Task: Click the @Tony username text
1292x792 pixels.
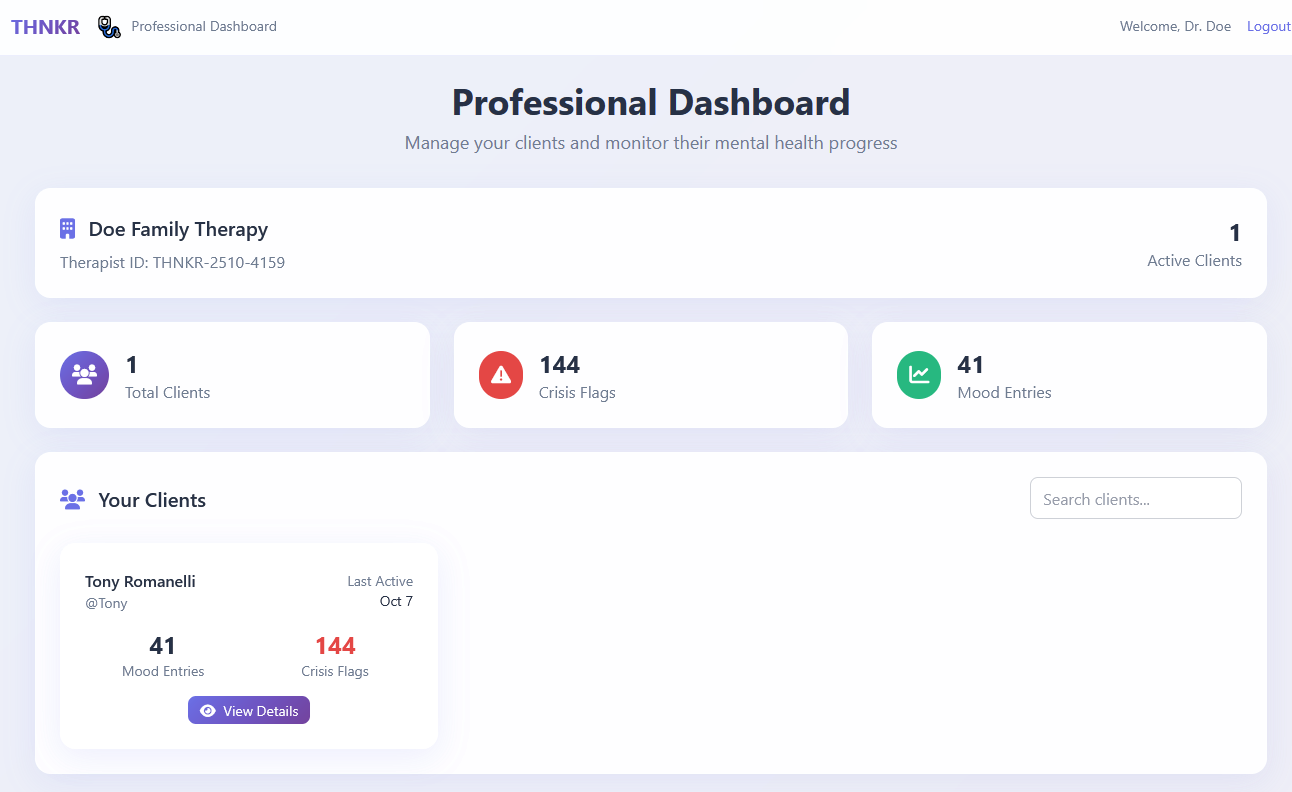Action: point(106,603)
